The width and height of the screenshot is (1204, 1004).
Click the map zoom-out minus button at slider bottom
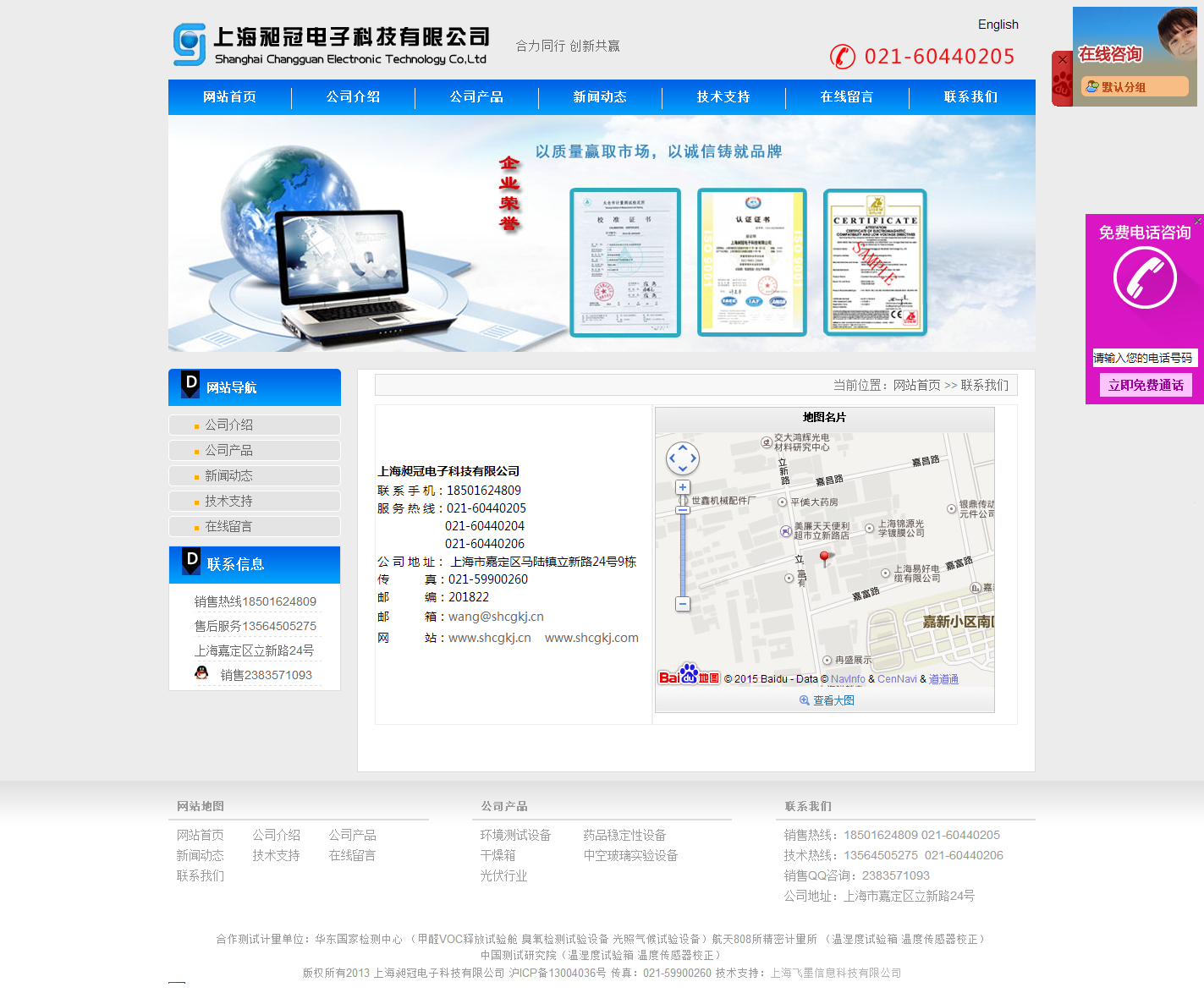click(x=683, y=604)
